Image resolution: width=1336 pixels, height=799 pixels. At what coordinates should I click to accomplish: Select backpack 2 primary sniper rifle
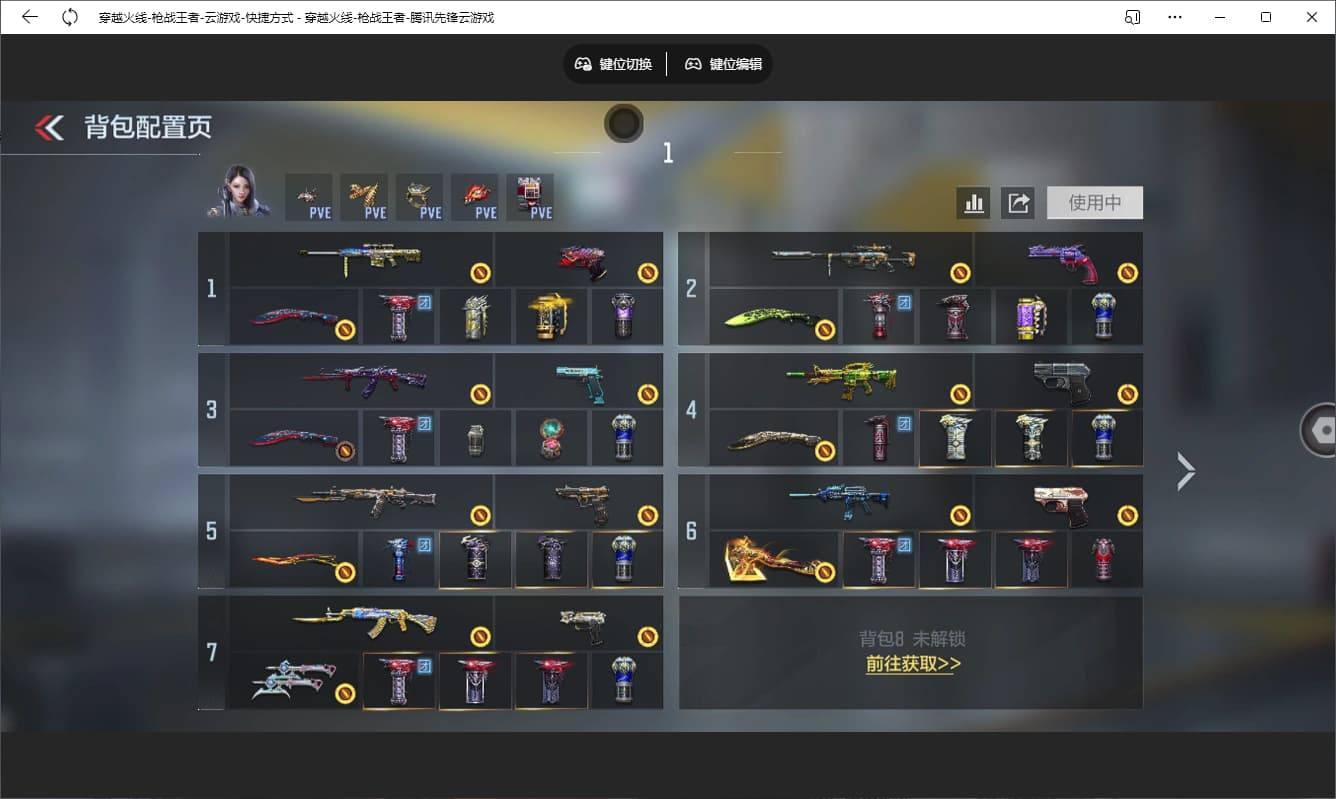pos(841,259)
